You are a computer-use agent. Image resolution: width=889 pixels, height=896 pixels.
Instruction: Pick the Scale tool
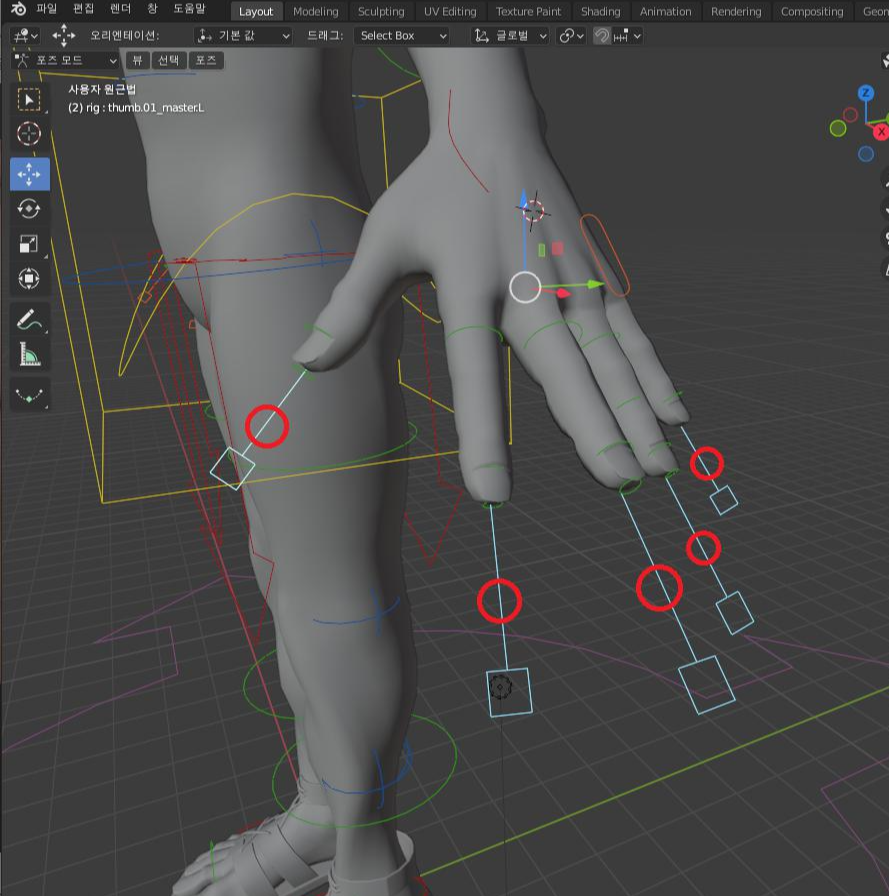coord(29,244)
